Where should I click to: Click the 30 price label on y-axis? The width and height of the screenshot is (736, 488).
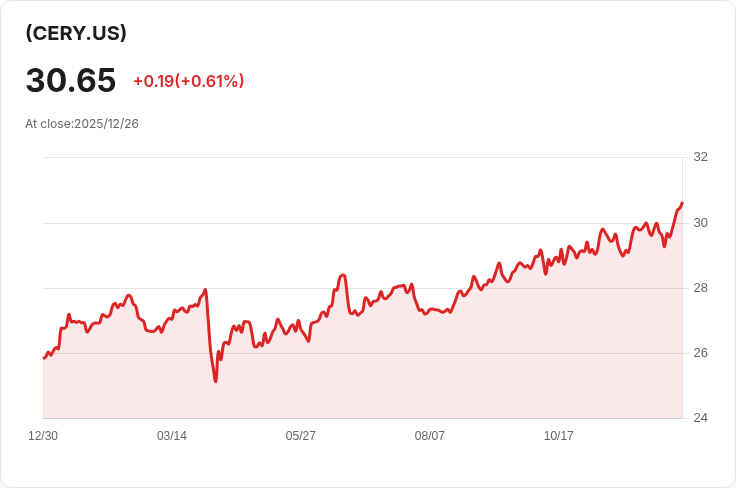pos(700,223)
